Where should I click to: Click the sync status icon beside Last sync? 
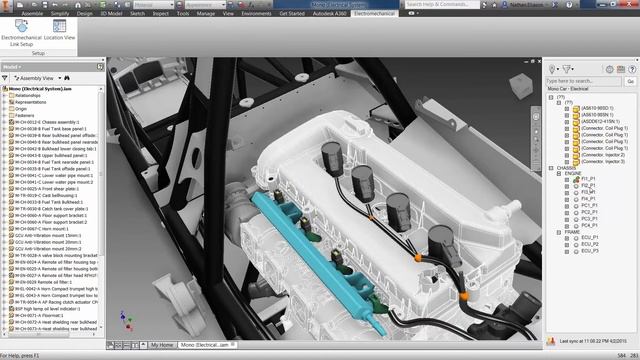tap(551, 341)
